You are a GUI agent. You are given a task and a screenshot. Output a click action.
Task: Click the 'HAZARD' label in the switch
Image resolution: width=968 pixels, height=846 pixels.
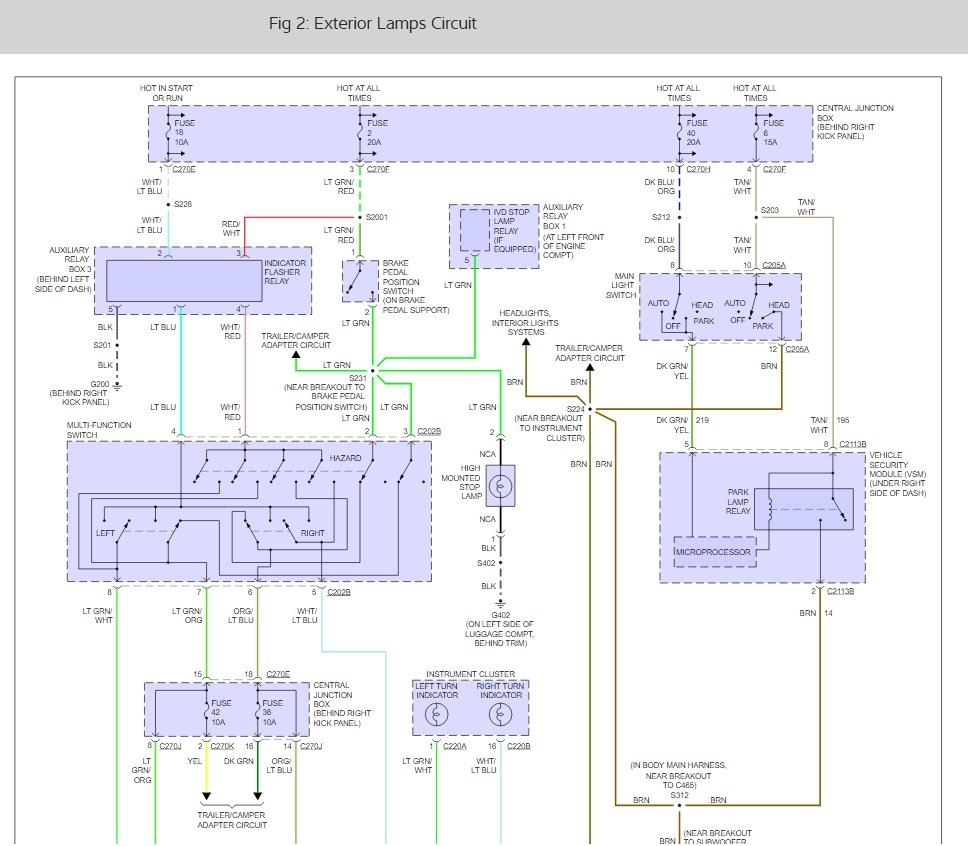[345, 458]
